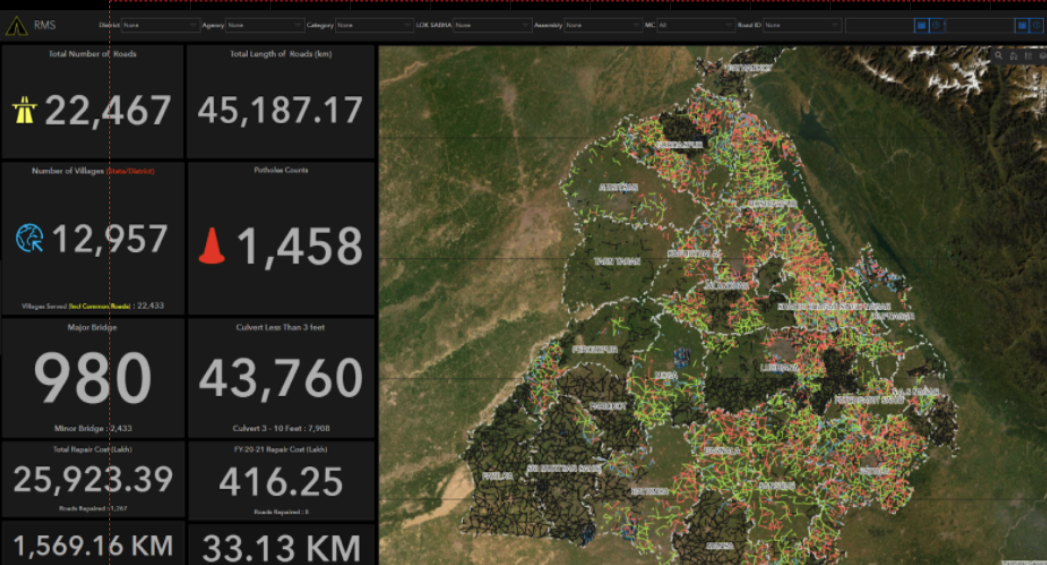Click the map home extent icon

[1014, 56]
